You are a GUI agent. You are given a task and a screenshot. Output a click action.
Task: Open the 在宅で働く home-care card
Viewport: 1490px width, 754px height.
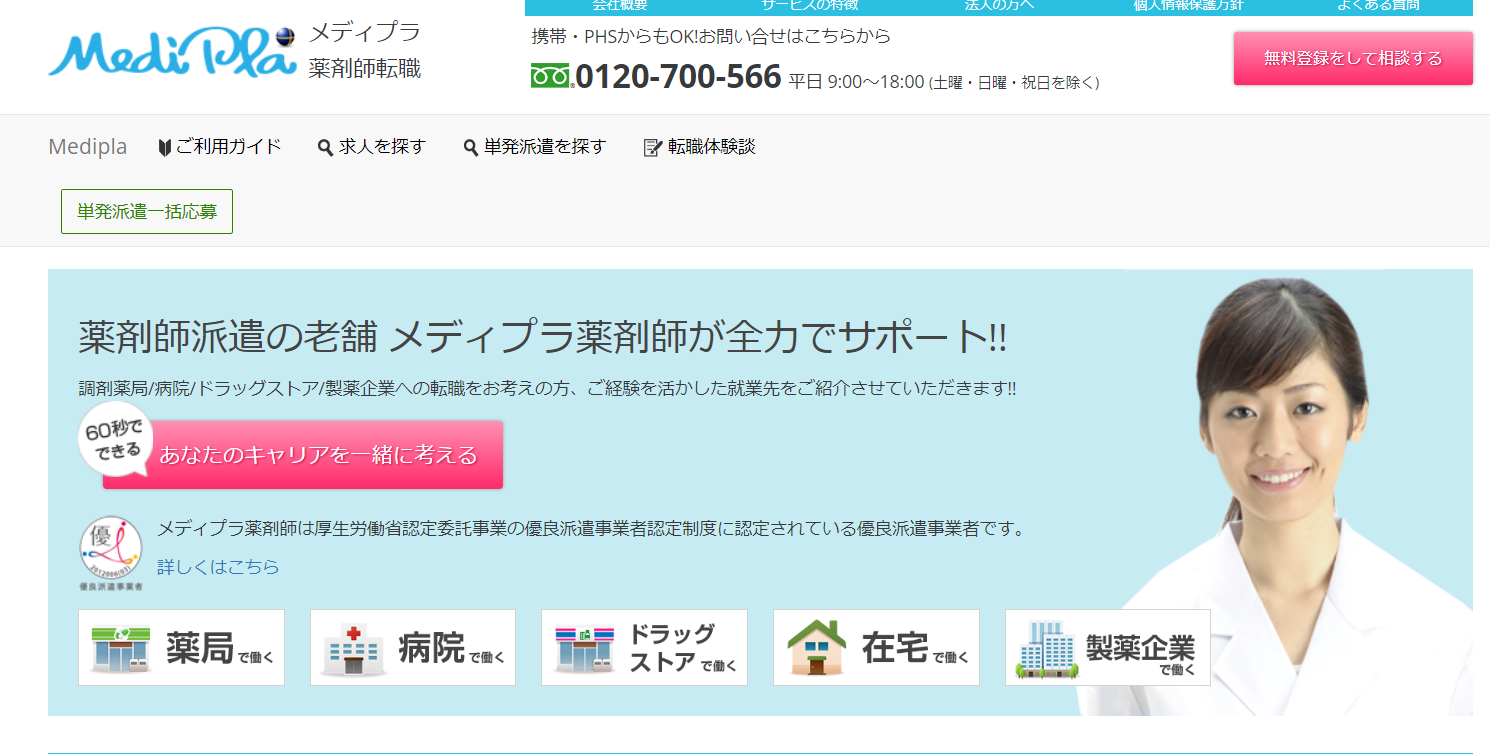[876, 648]
